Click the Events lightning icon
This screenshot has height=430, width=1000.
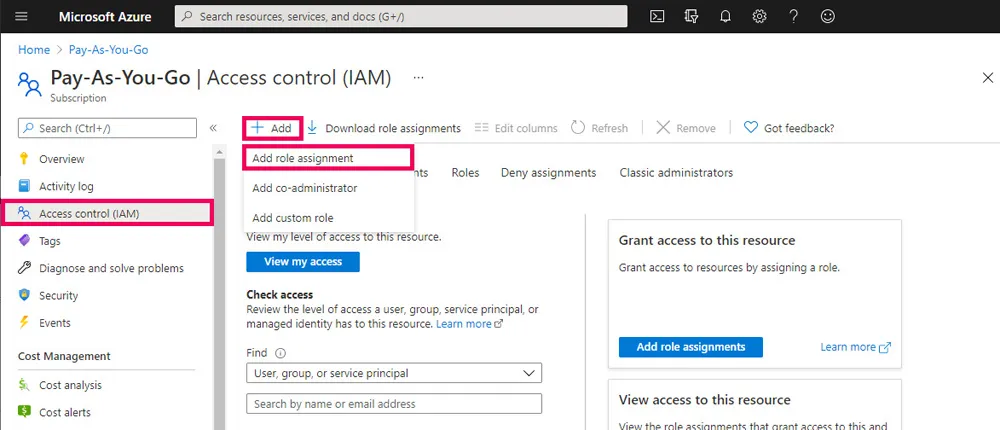[x=24, y=322]
